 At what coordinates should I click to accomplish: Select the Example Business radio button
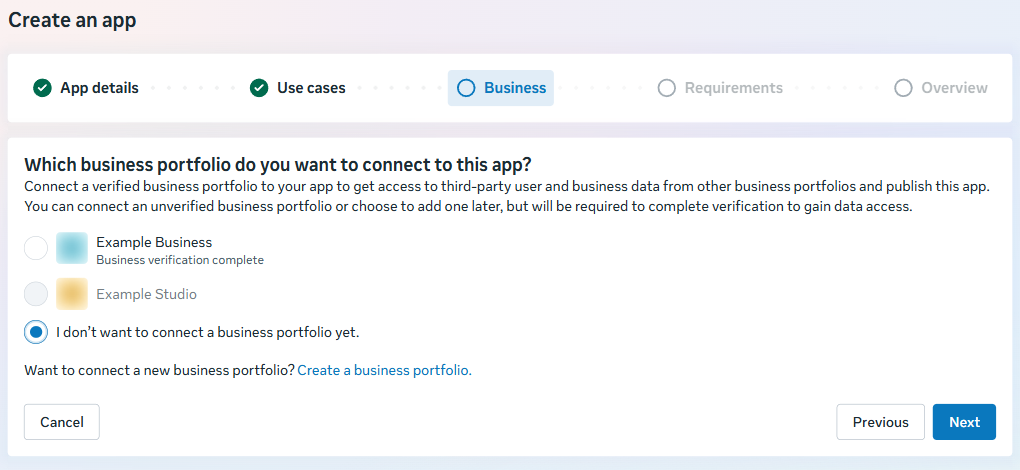click(x=36, y=248)
